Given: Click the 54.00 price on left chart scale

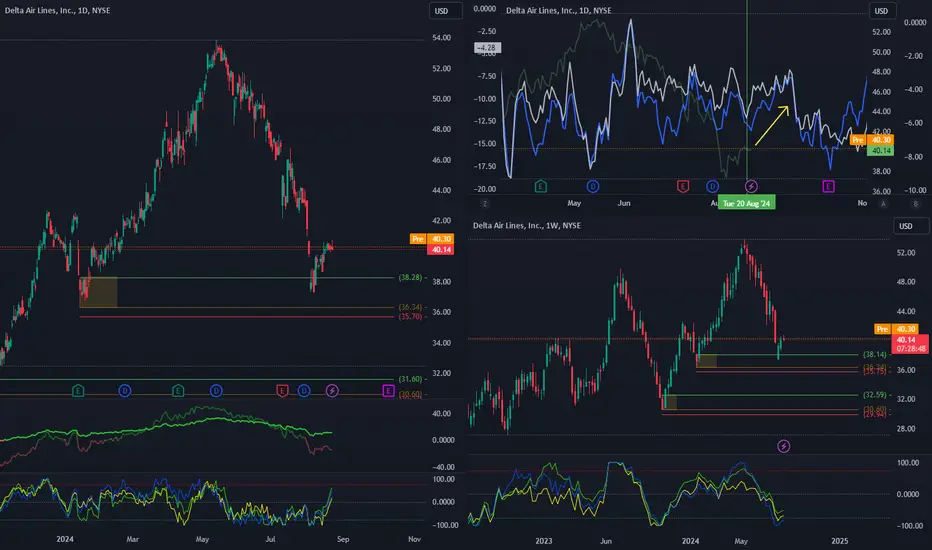Looking at the screenshot, I should pyautogui.click(x=442, y=37).
